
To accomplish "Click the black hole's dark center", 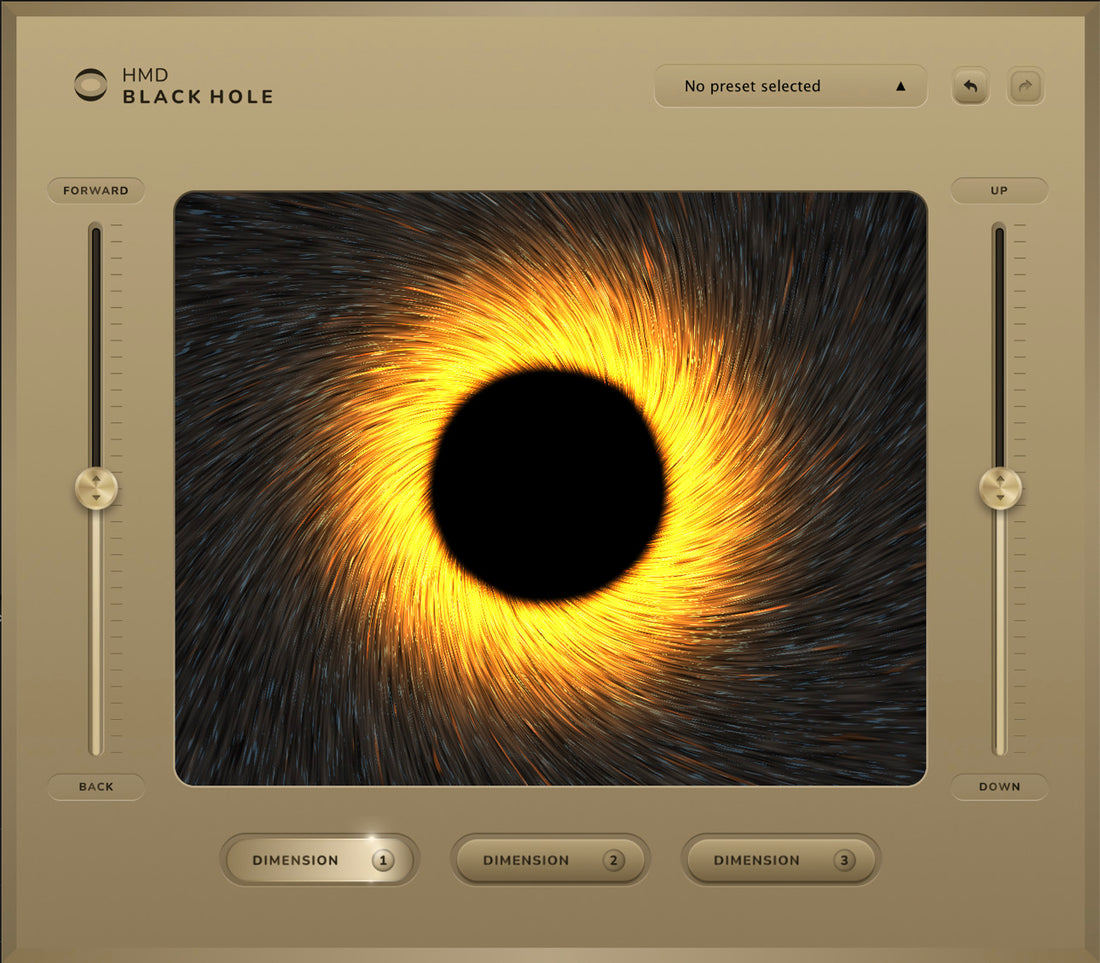I will [548, 485].
